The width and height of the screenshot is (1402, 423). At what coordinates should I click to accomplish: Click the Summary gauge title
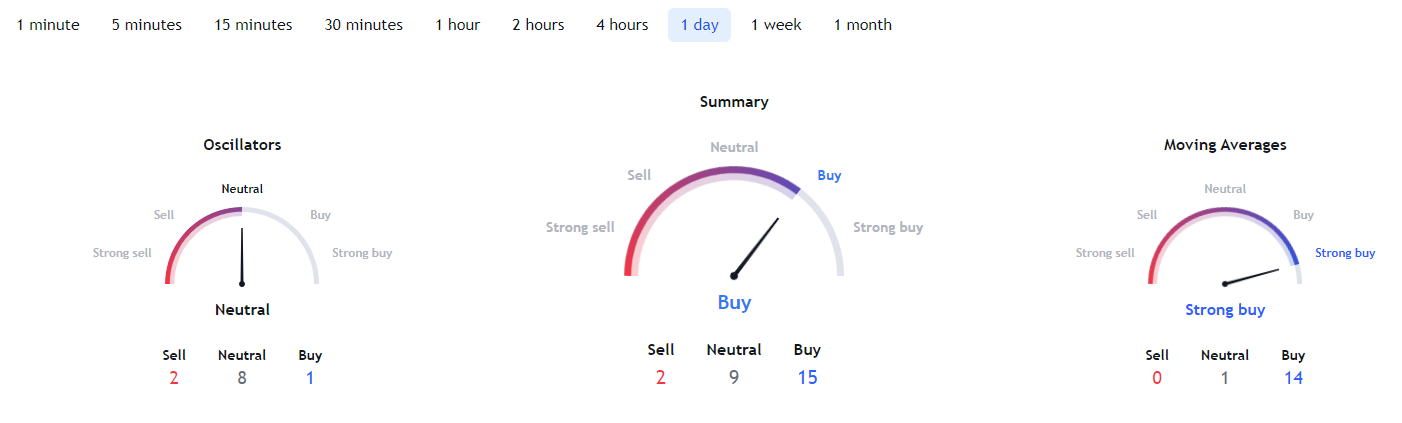734,102
